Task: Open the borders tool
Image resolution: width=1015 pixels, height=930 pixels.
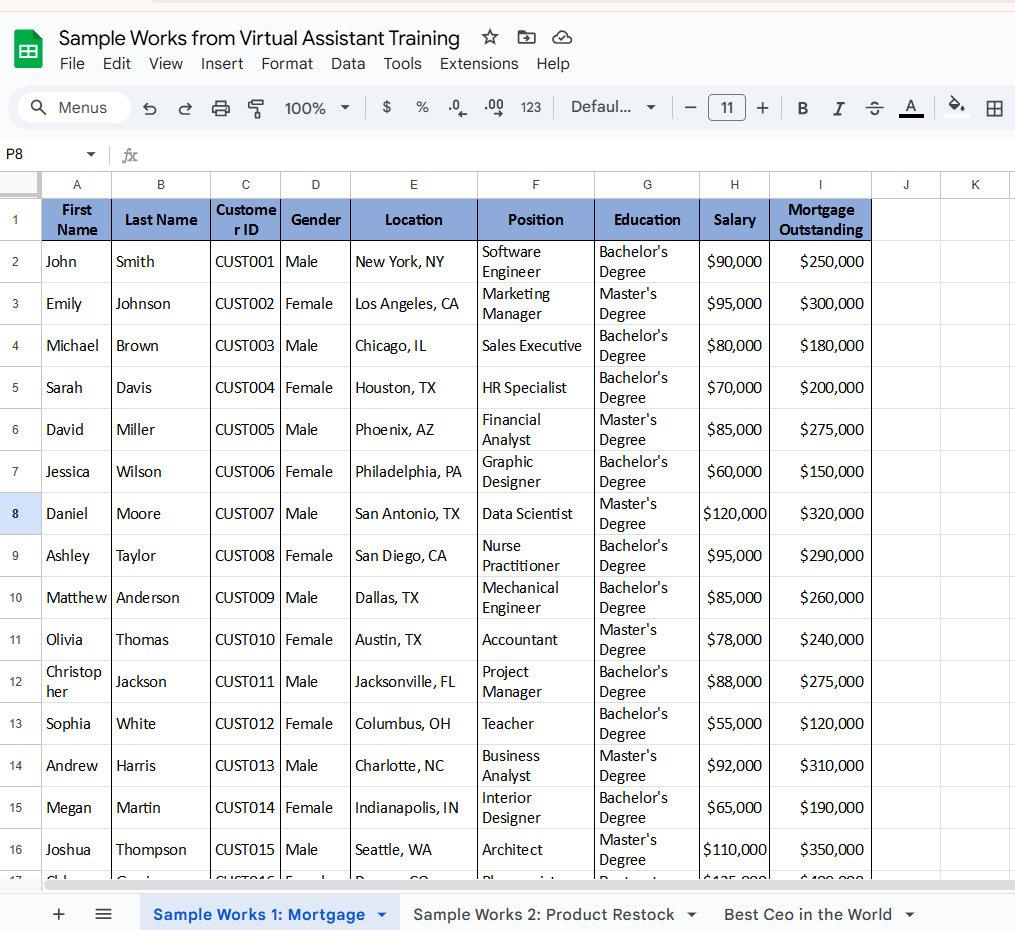Action: pos(994,108)
